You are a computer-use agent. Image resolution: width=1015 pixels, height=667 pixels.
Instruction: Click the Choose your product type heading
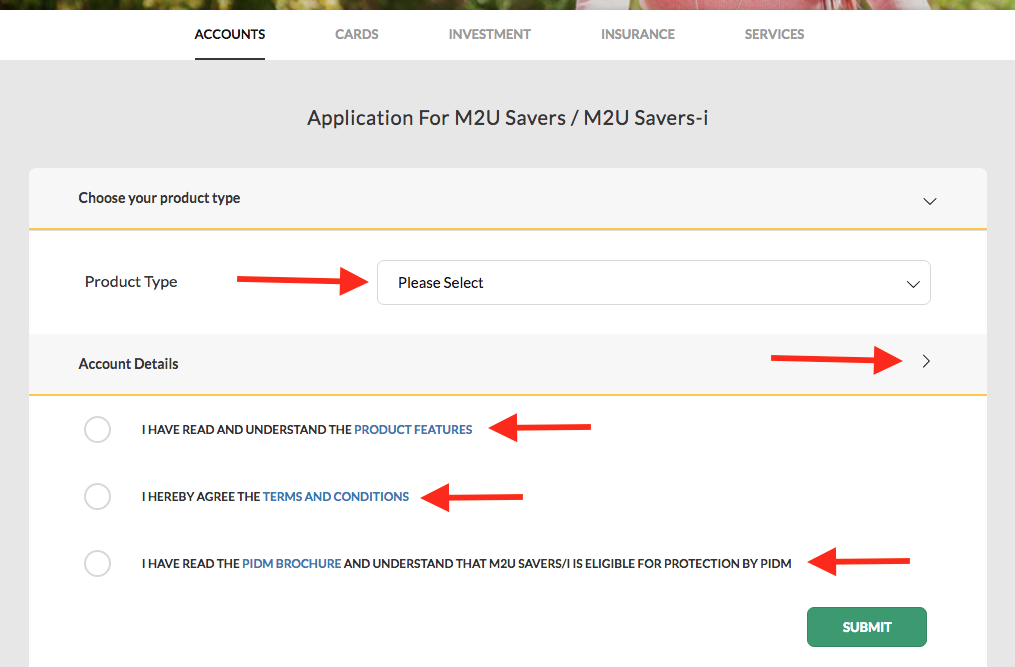(x=159, y=198)
